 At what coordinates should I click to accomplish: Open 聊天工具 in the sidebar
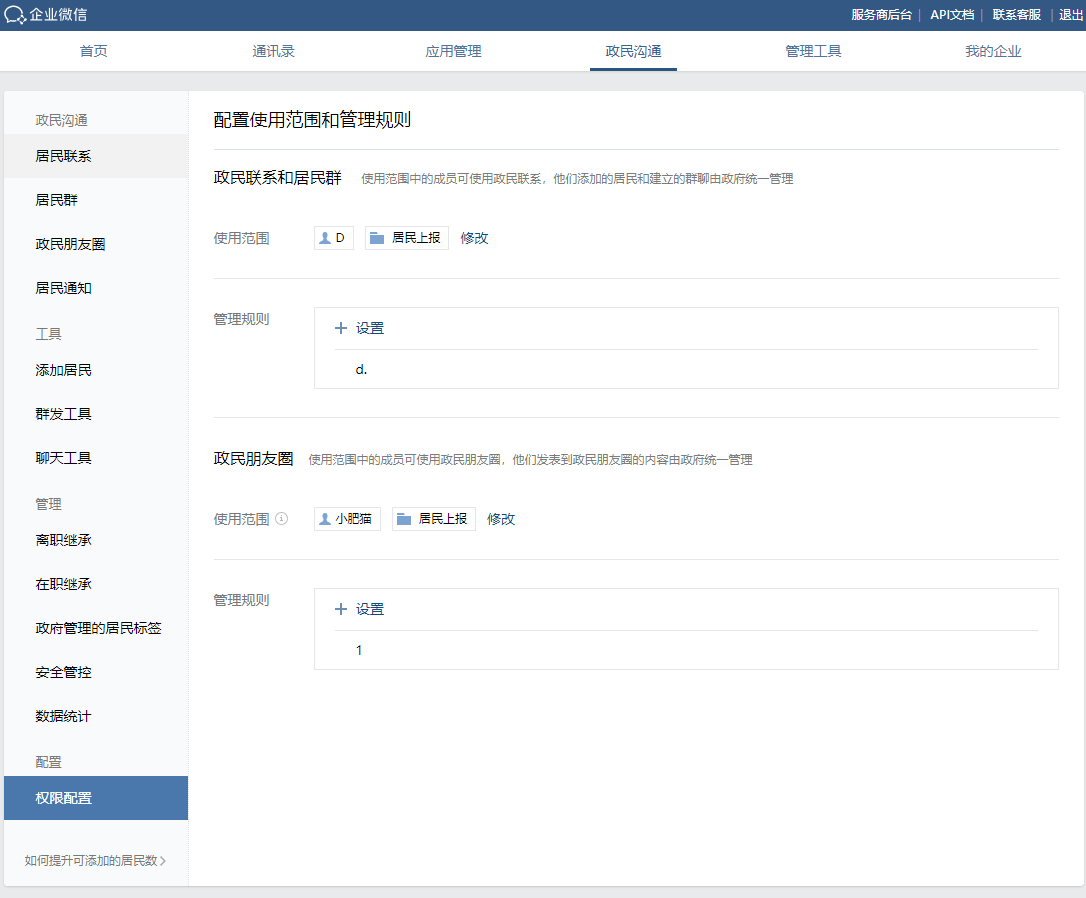96,458
